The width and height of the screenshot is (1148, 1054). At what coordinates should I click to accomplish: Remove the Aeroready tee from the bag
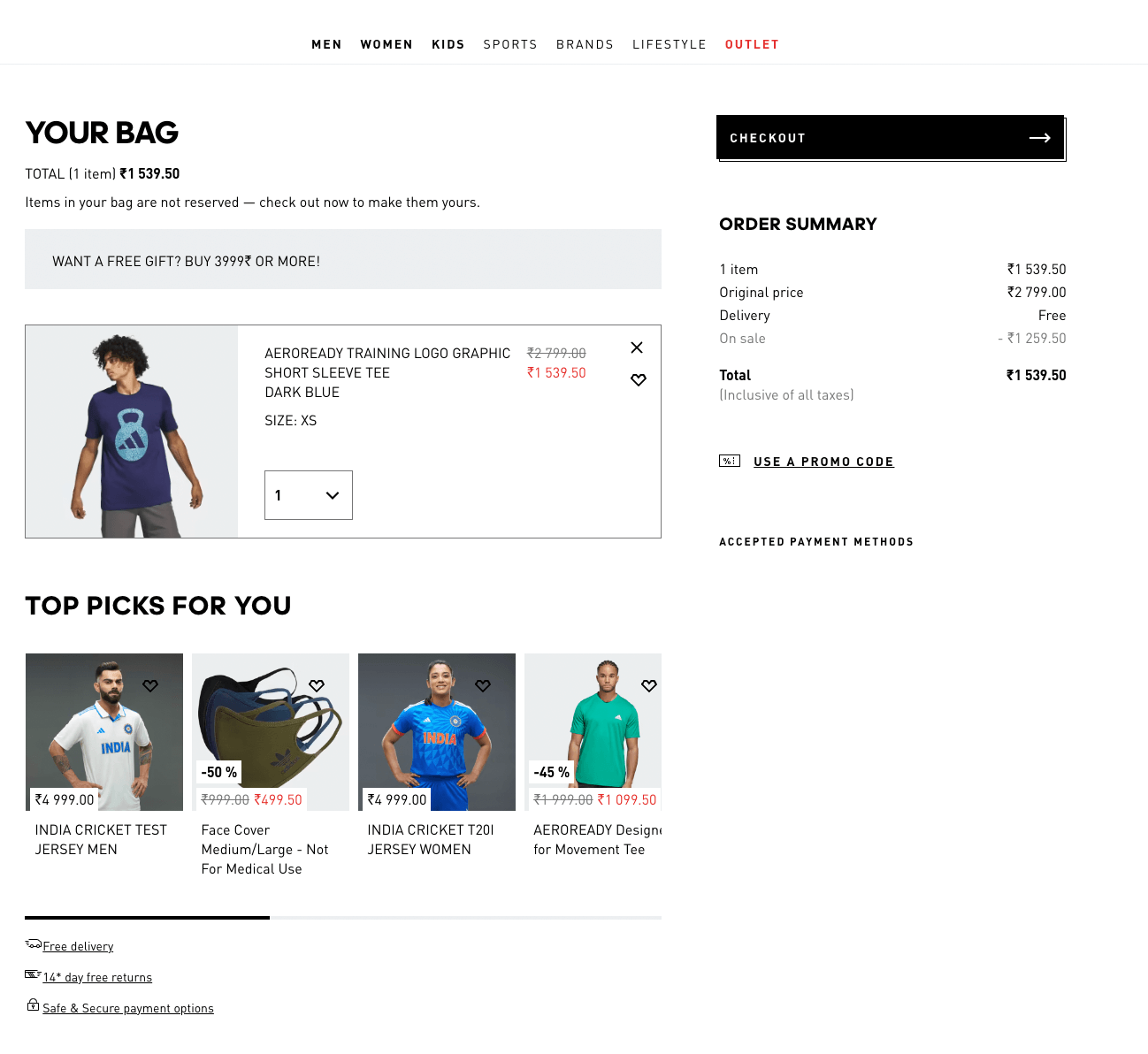coord(637,348)
